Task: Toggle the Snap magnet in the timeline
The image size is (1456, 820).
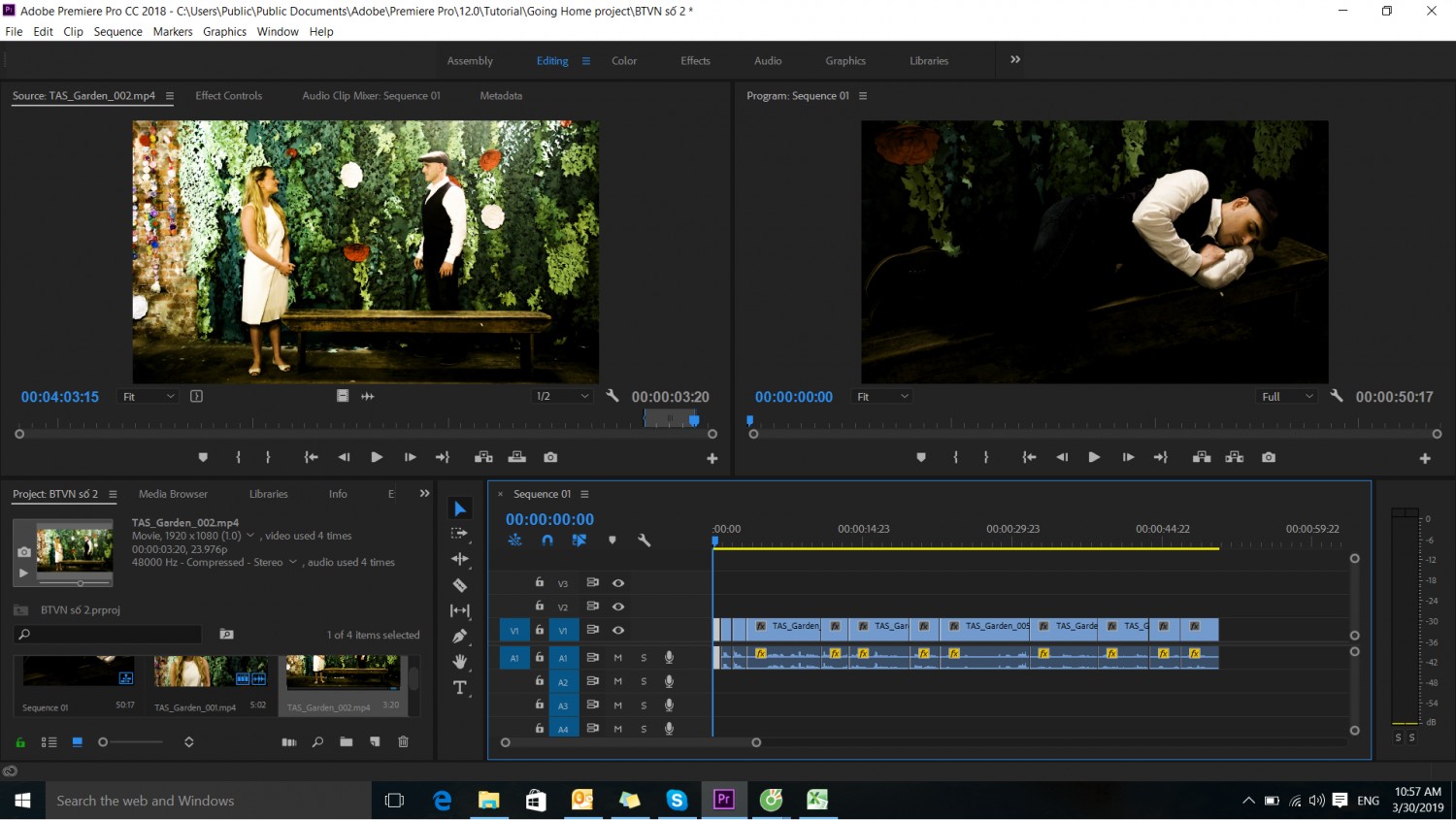Action: (x=547, y=541)
